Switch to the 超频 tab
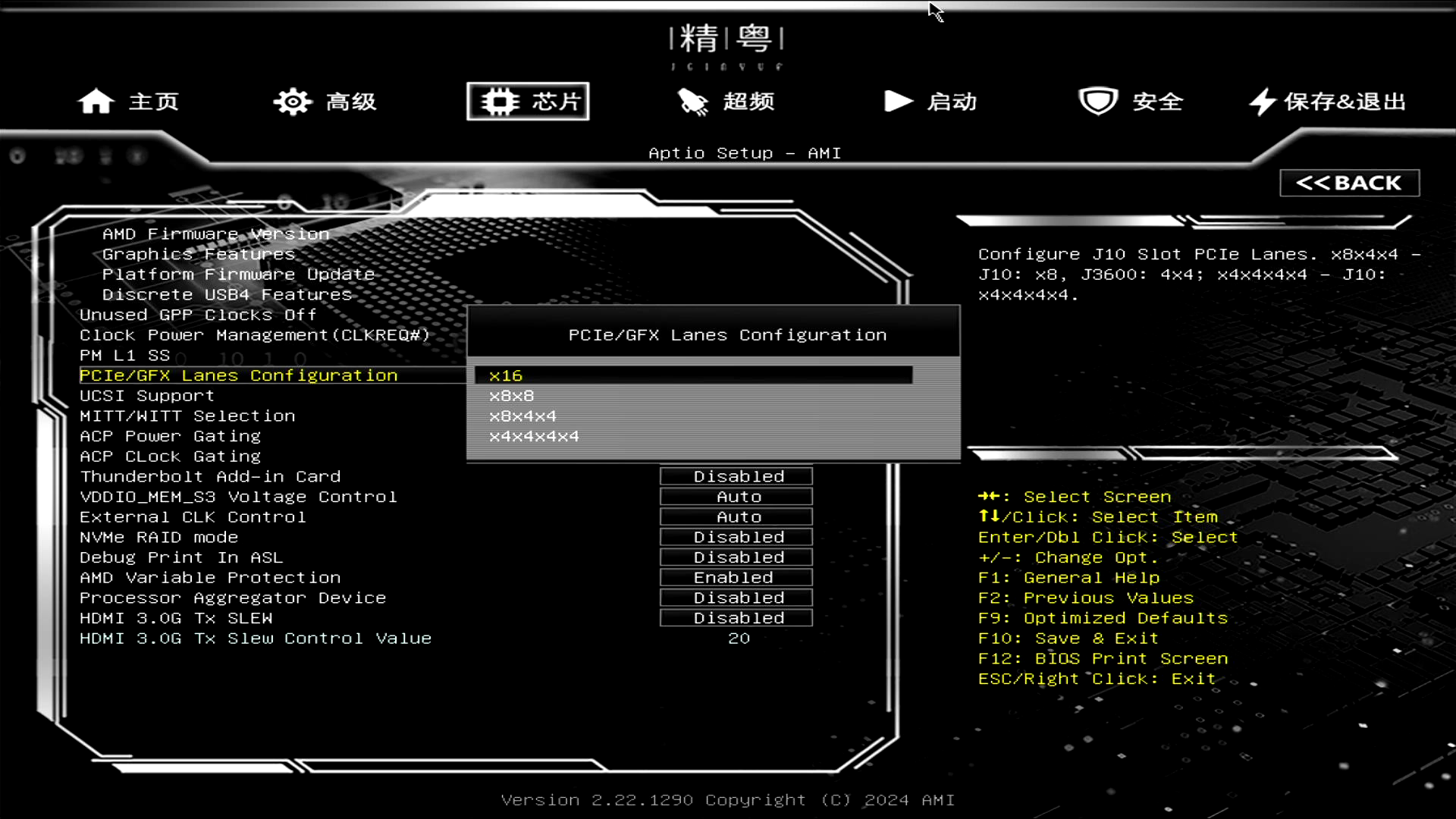The height and width of the screenshot is (819, 1456). pyautogui.click(x=748, y=102)
